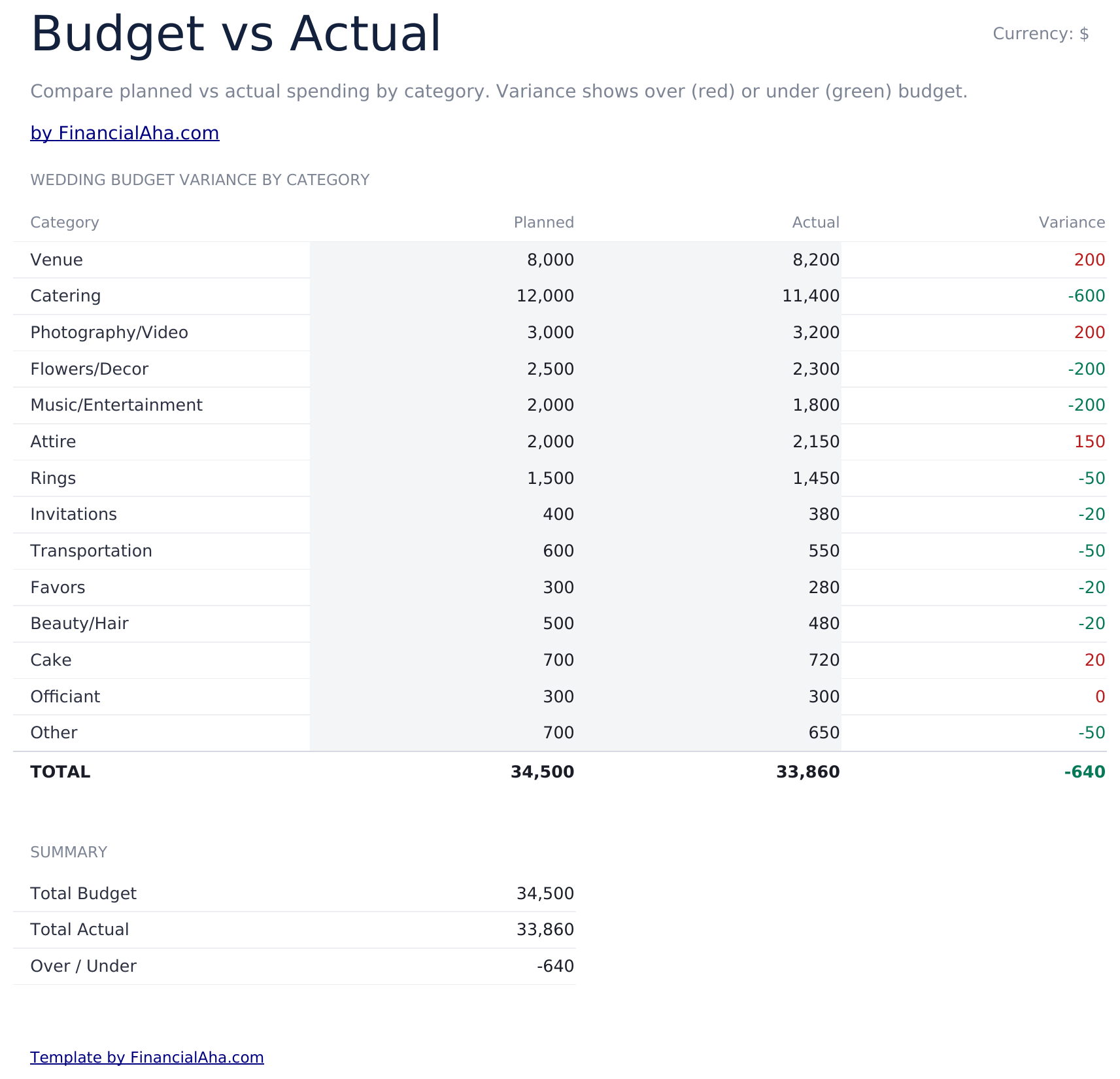Image resolution: width=1120 pixels, height=1079 pixels.
Task: Click the Variance column header
Action: (x=1072, y=223)
